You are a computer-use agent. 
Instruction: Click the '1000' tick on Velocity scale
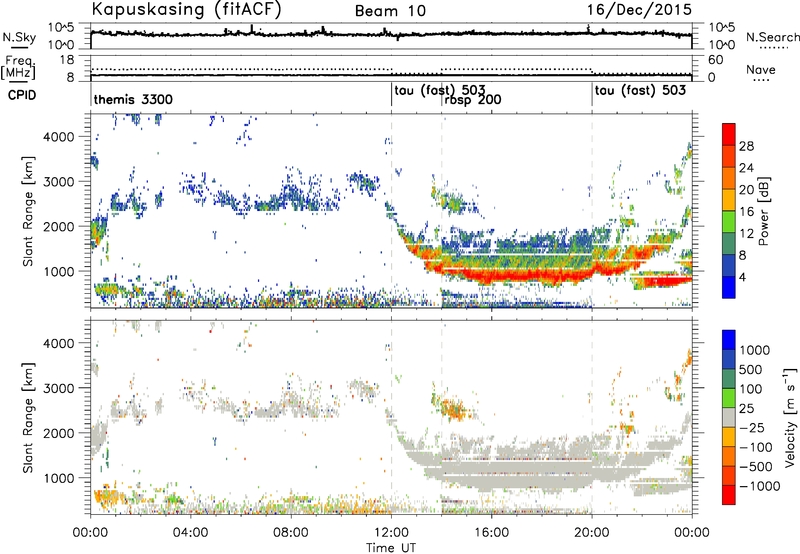(755, 350)
